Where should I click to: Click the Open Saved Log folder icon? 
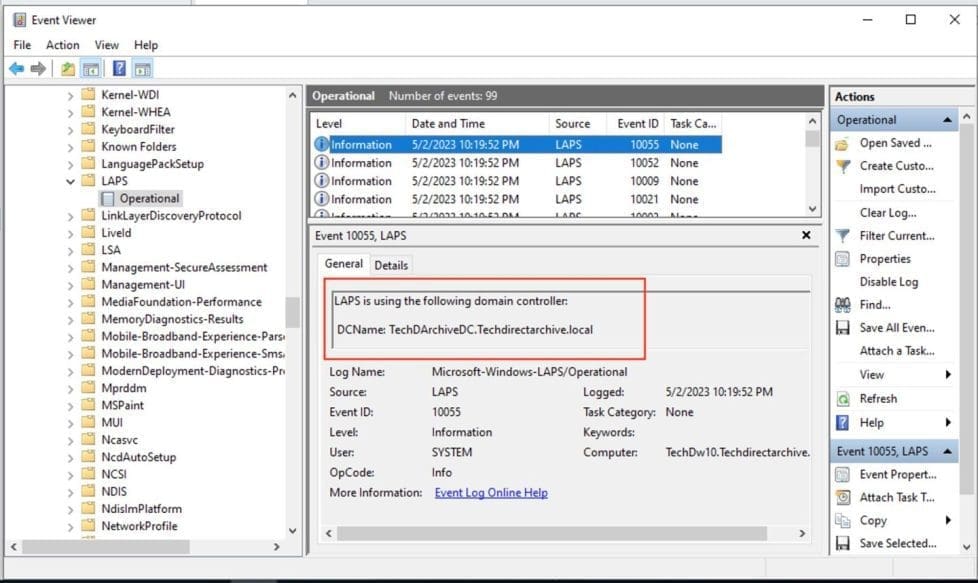click(x=843, y=143)
